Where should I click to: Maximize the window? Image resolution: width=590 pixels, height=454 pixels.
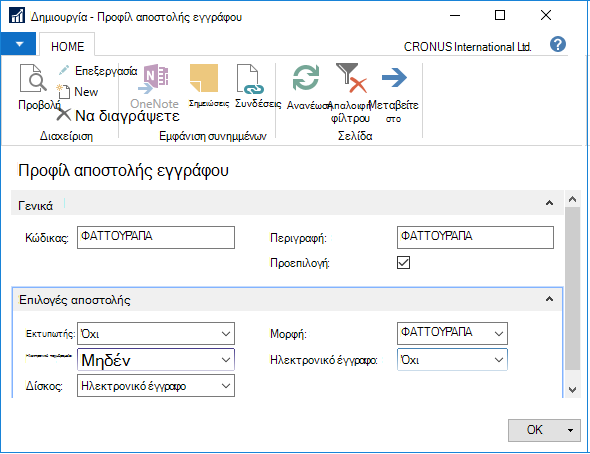pyautogui.click(x=500, y=15)
